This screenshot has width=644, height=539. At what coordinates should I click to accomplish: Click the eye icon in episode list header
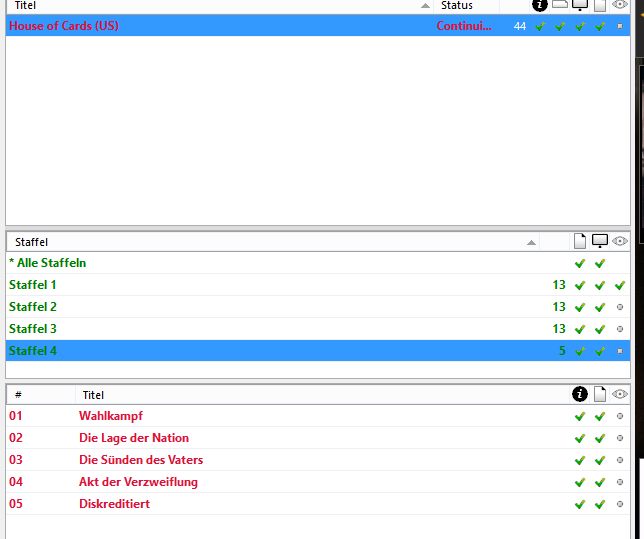620,394
